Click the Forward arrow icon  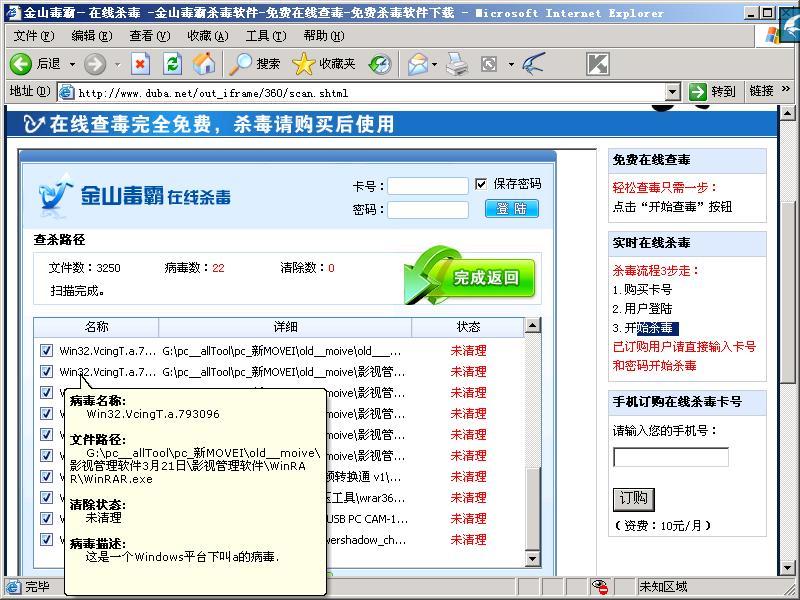94,64
